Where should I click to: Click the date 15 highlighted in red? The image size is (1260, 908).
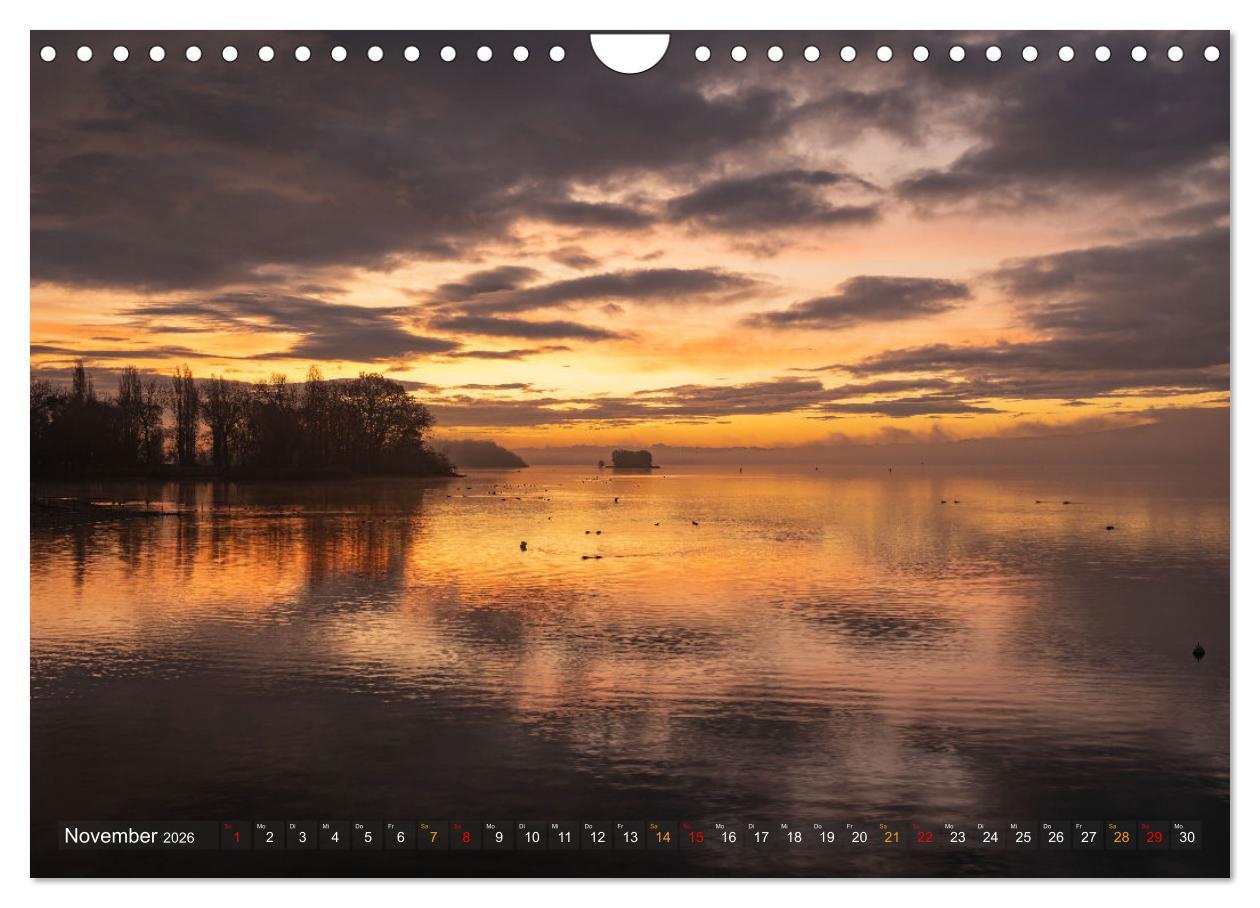695,836
